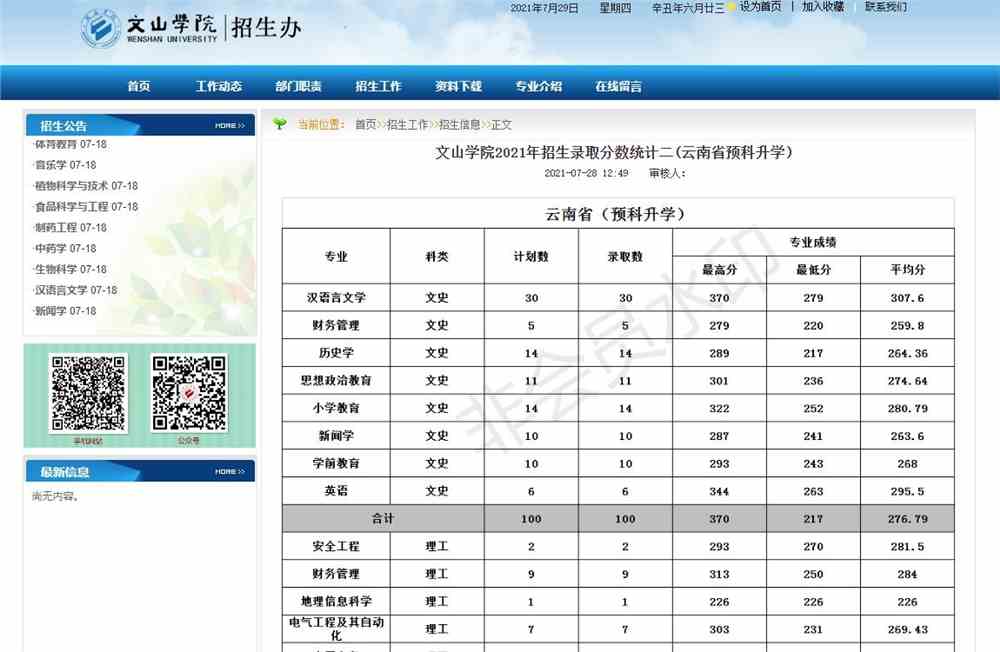The width and height of the screenshot is (1000, 652).
Task: Click the average score 307.6
Action: [x=908, y=298]
